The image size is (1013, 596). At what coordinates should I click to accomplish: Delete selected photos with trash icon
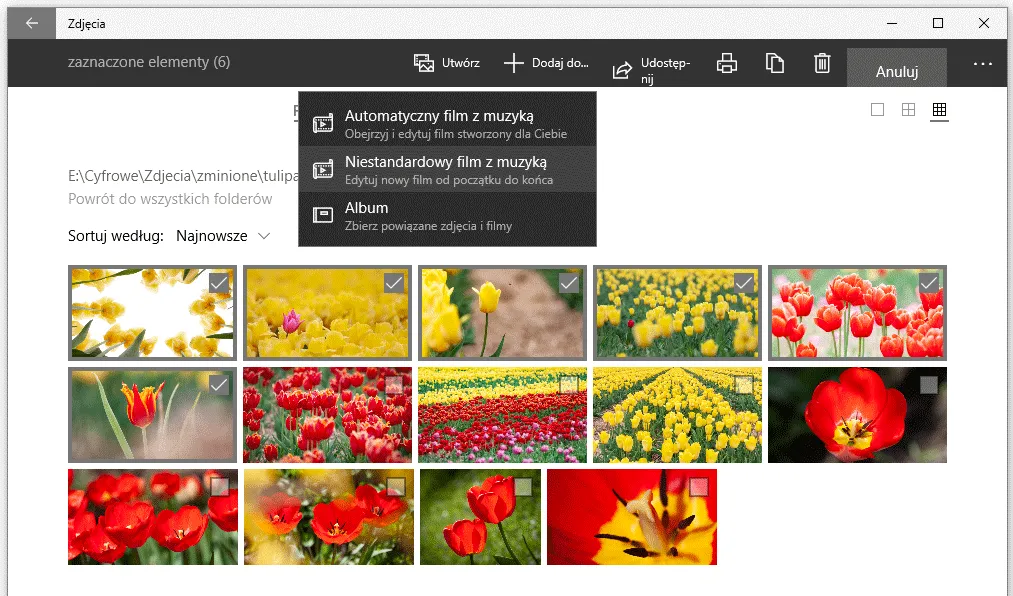[822, 63]
